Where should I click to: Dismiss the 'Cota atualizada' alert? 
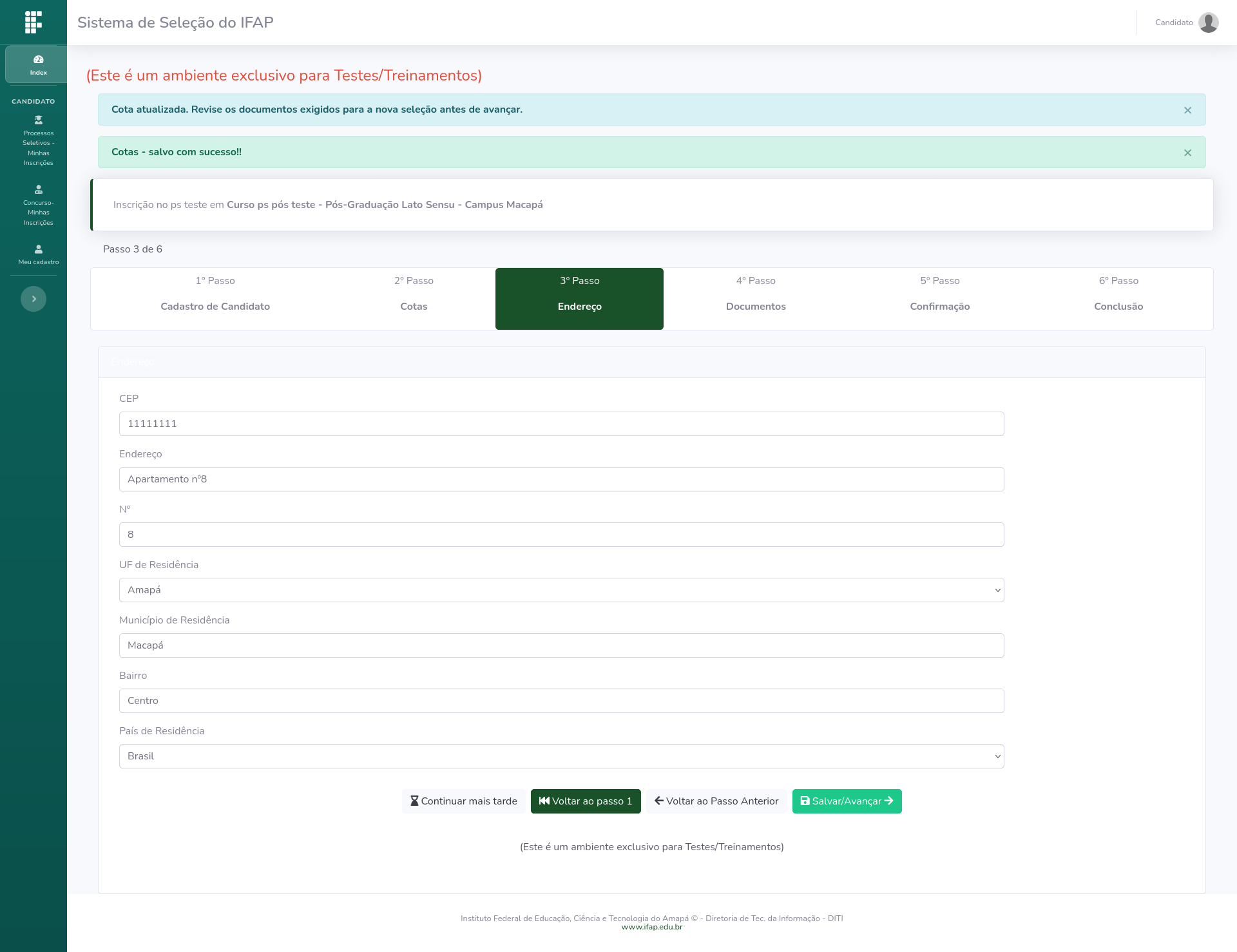pyautogui.click(x=1187, y=110)
